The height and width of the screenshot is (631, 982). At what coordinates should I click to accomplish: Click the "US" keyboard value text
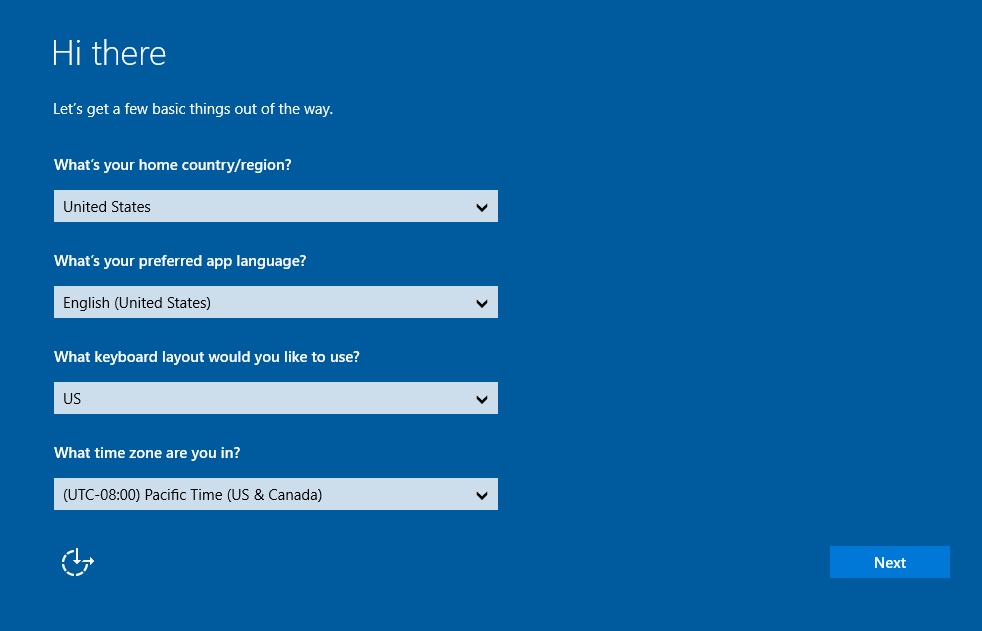[72, 399]
